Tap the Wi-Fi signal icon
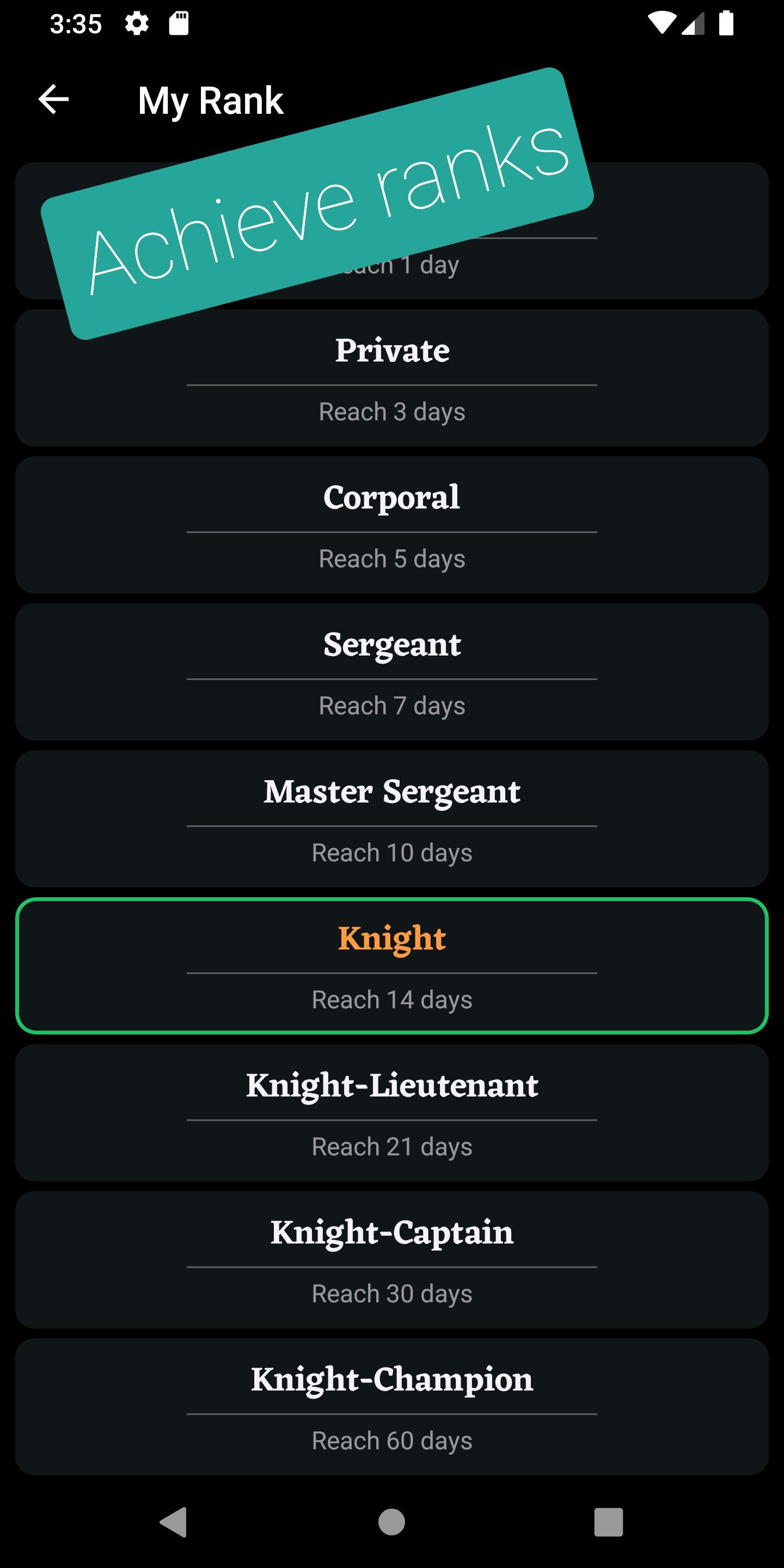784x1568 pixels. (x=661, y=23)
